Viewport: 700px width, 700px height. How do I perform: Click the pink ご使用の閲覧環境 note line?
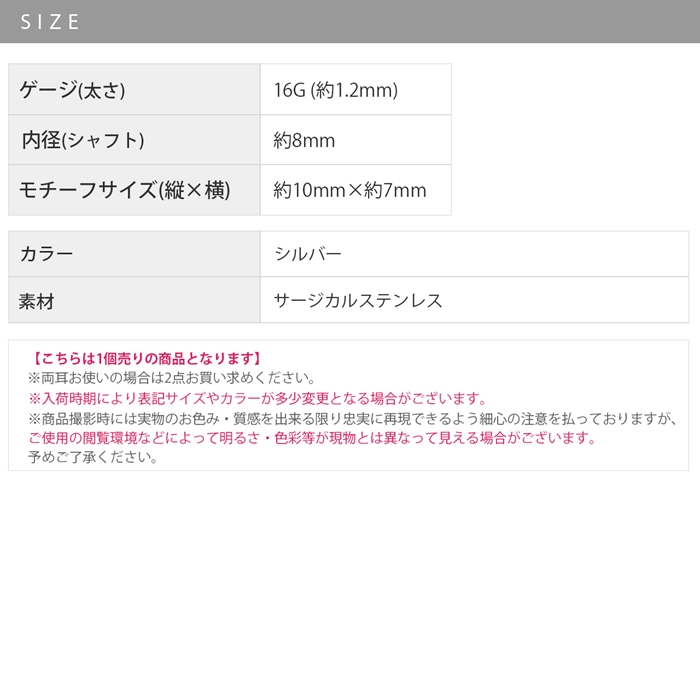point(312,438)
